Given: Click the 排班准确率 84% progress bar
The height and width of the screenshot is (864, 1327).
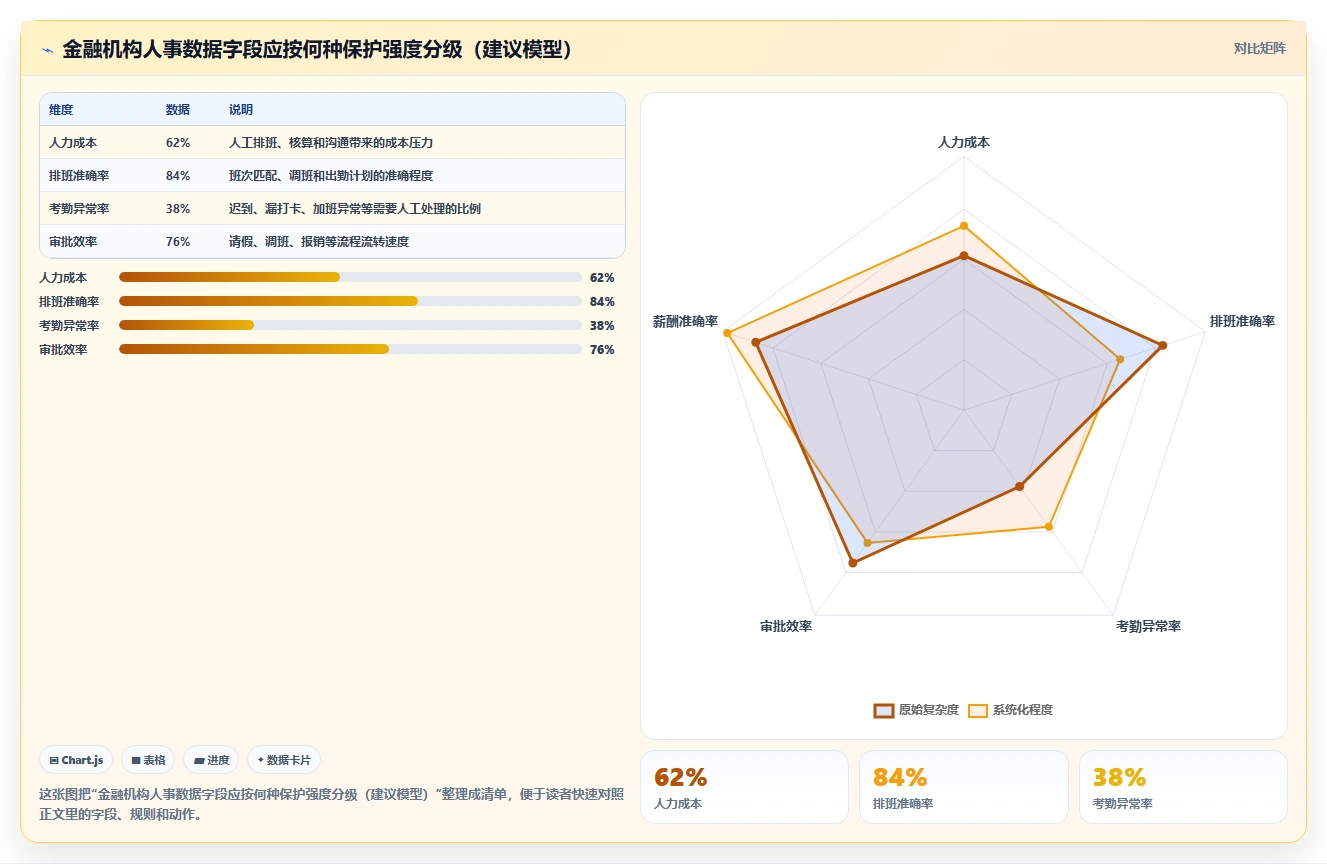Looking at the screenshot, I should pyautogui.click(x=350, y=301).
